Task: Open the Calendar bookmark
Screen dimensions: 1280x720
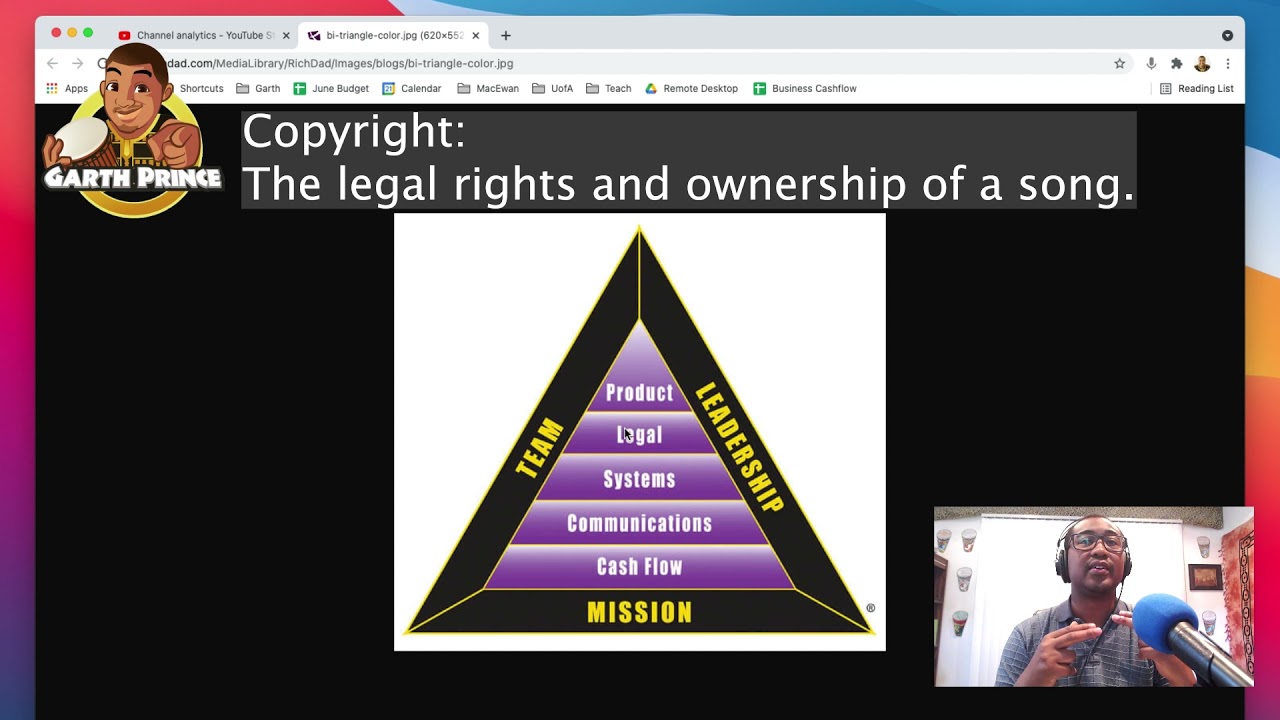Action: (412, 88)
